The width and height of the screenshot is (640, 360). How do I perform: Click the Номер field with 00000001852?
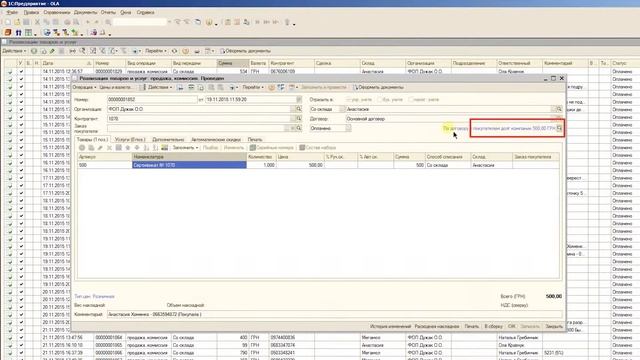(x=152, y=100)
